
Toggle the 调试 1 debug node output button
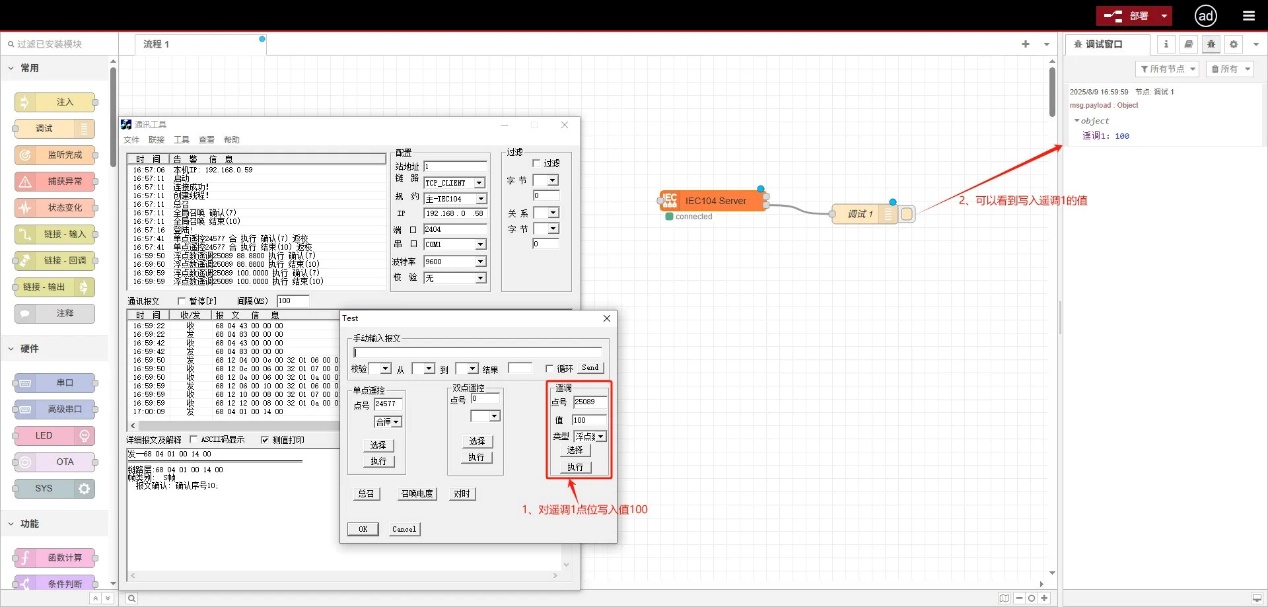(907, 214)
